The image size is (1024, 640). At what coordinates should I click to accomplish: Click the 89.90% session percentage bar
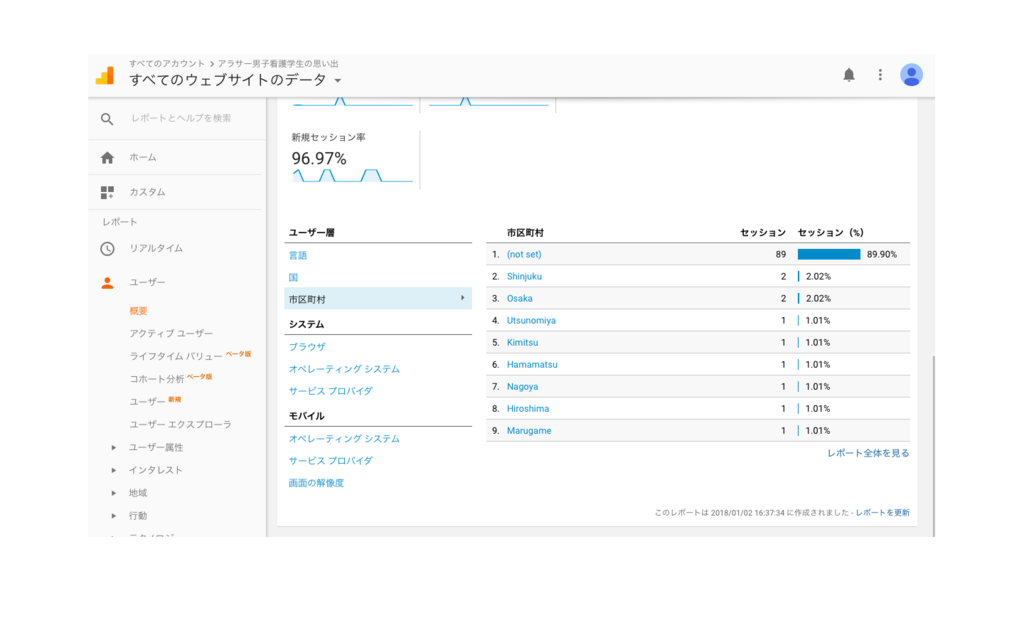829,255
